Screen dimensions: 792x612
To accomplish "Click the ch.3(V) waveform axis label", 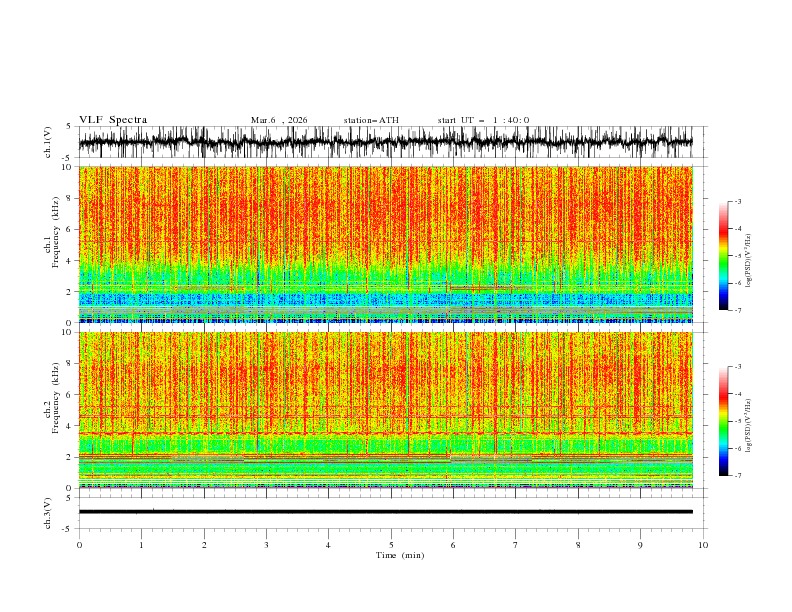I will tap(48, 513).
